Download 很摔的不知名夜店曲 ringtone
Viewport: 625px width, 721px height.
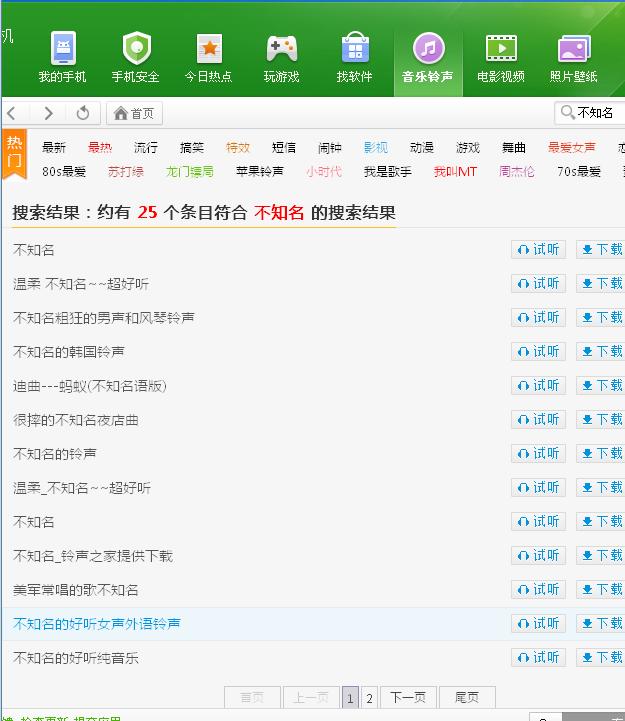601,420
